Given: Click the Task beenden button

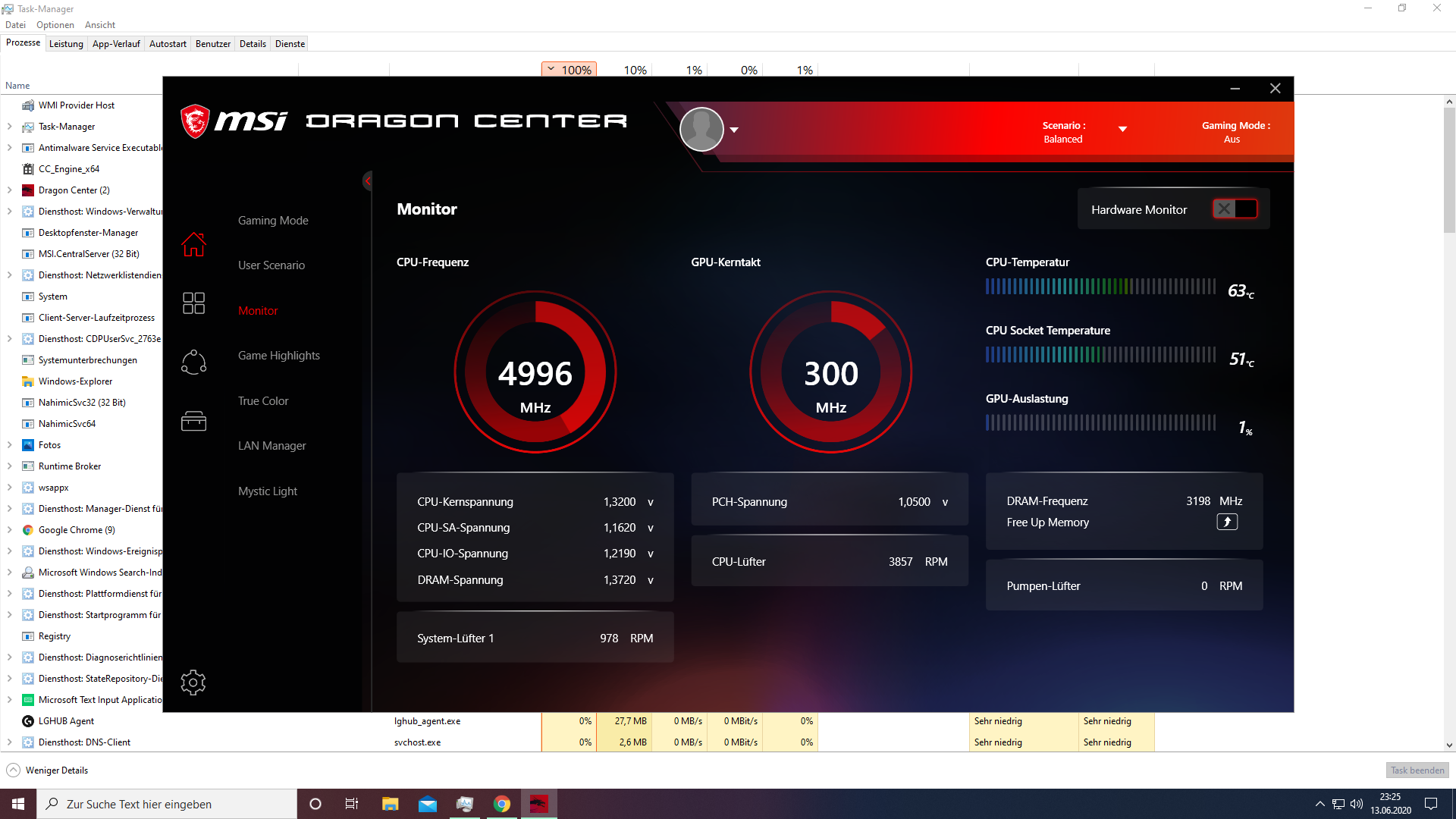Looking at the screenshot, I should [x=1417, y=770].
